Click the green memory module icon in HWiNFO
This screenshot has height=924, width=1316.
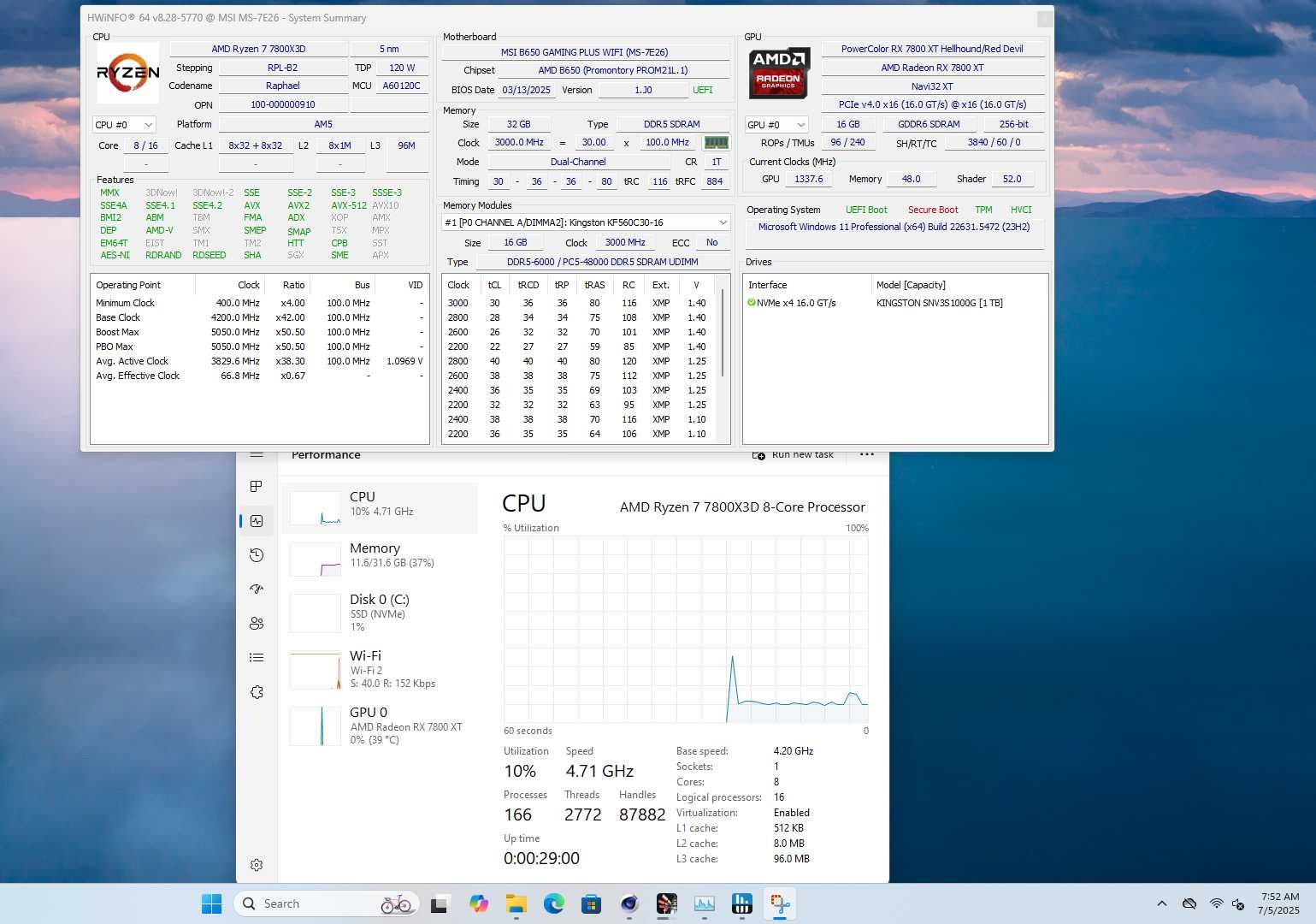click(716, 142)
